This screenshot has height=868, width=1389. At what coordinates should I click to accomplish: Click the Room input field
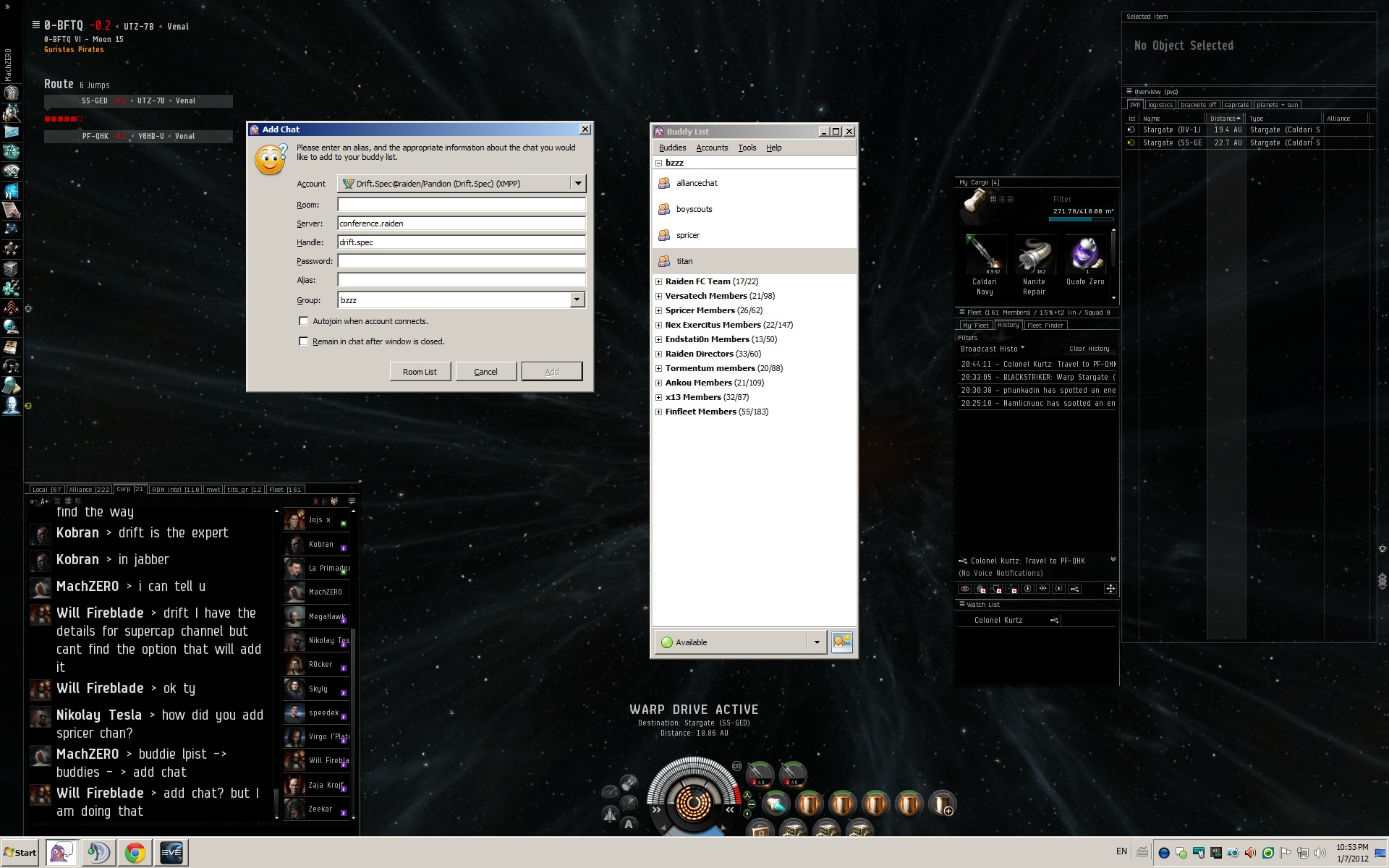461,205
